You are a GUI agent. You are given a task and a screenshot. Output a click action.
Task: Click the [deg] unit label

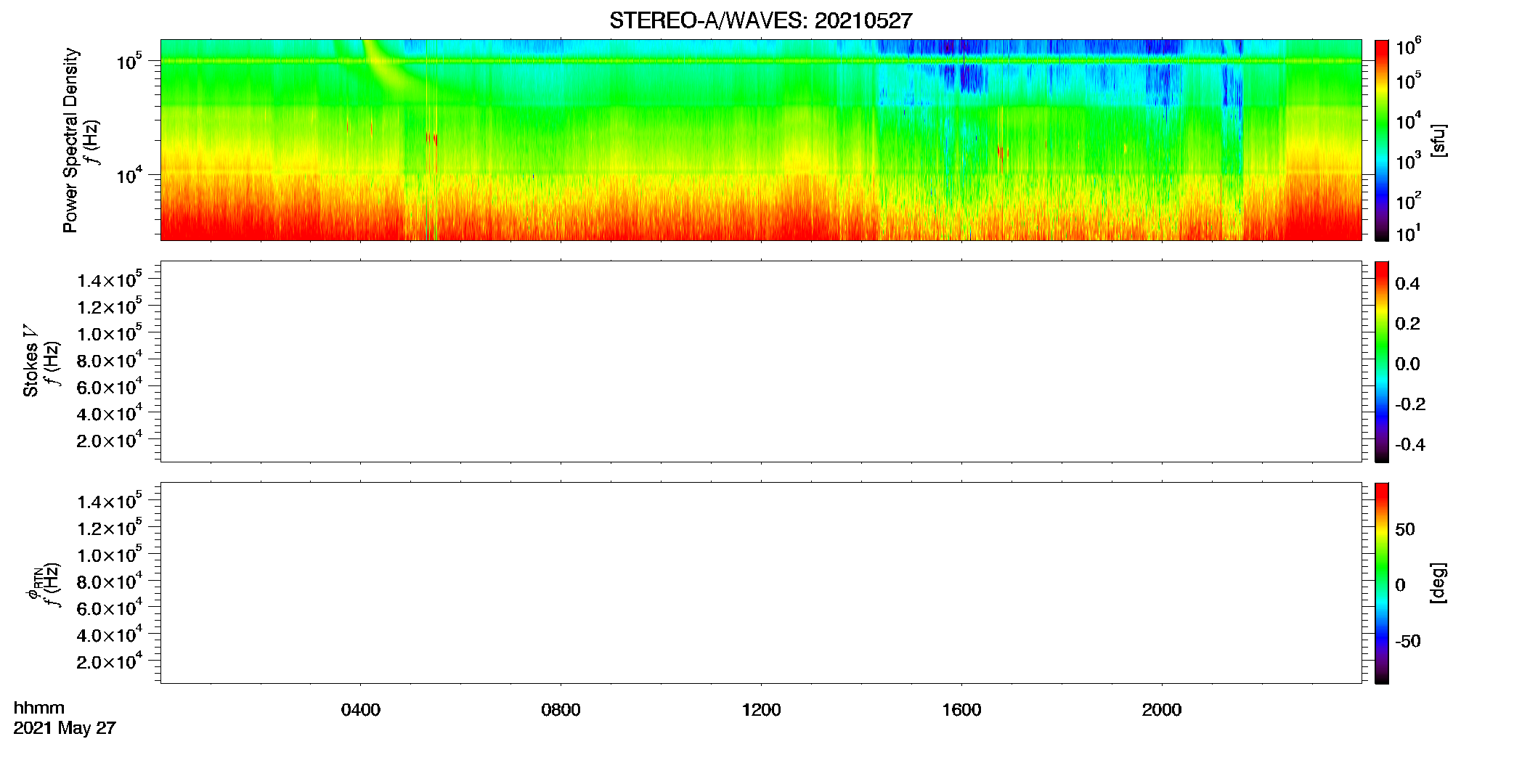click(1438, 583)
